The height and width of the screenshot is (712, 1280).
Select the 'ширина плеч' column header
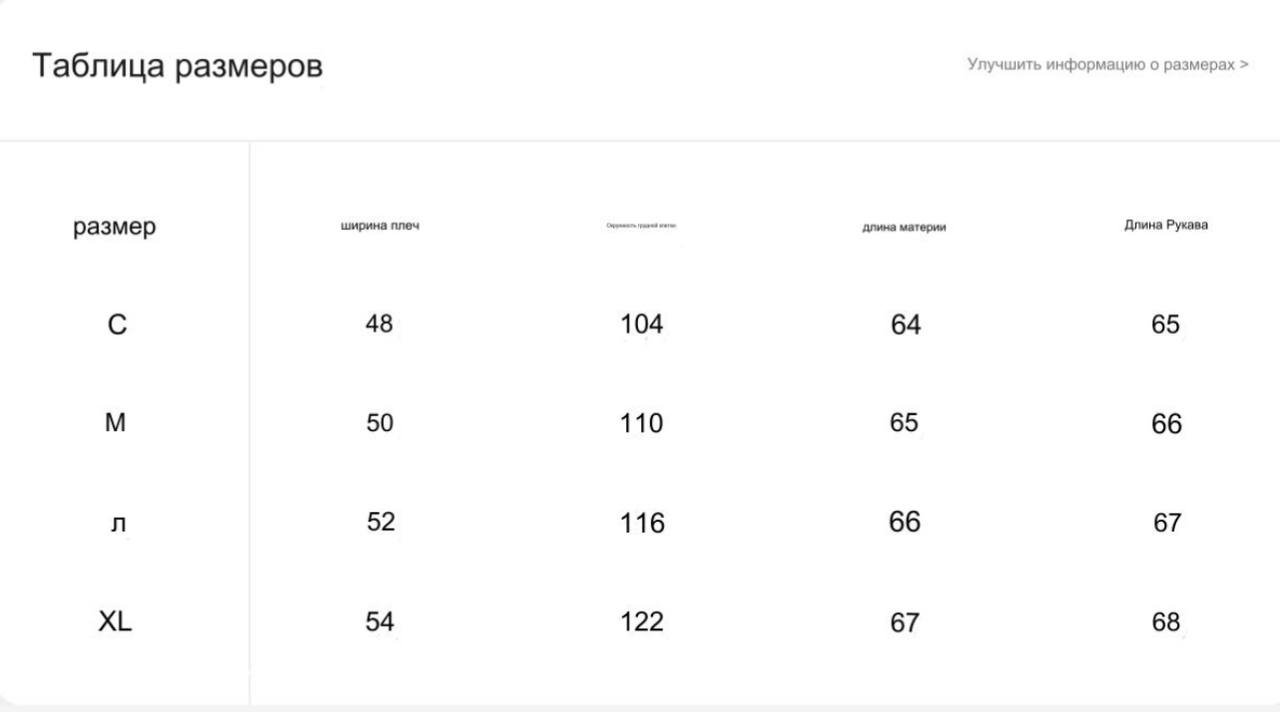pyautogui.click(x=380, y=225)
